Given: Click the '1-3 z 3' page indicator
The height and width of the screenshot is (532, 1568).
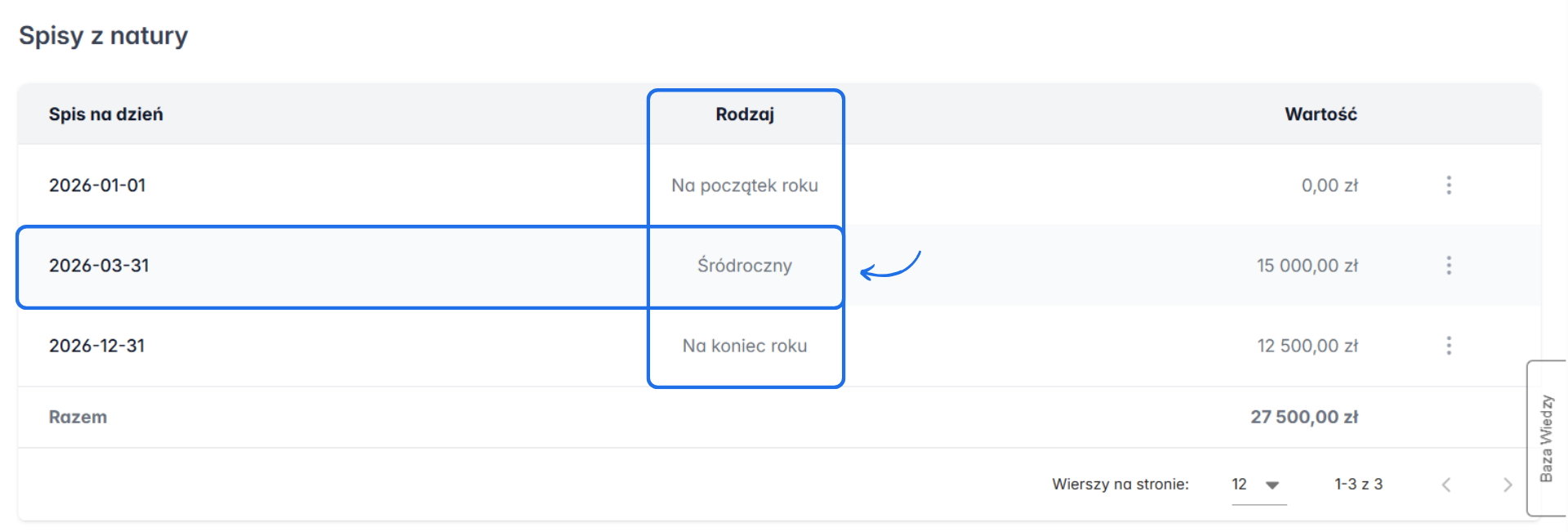Looking at the screenshot, I should pos(1358,484).
